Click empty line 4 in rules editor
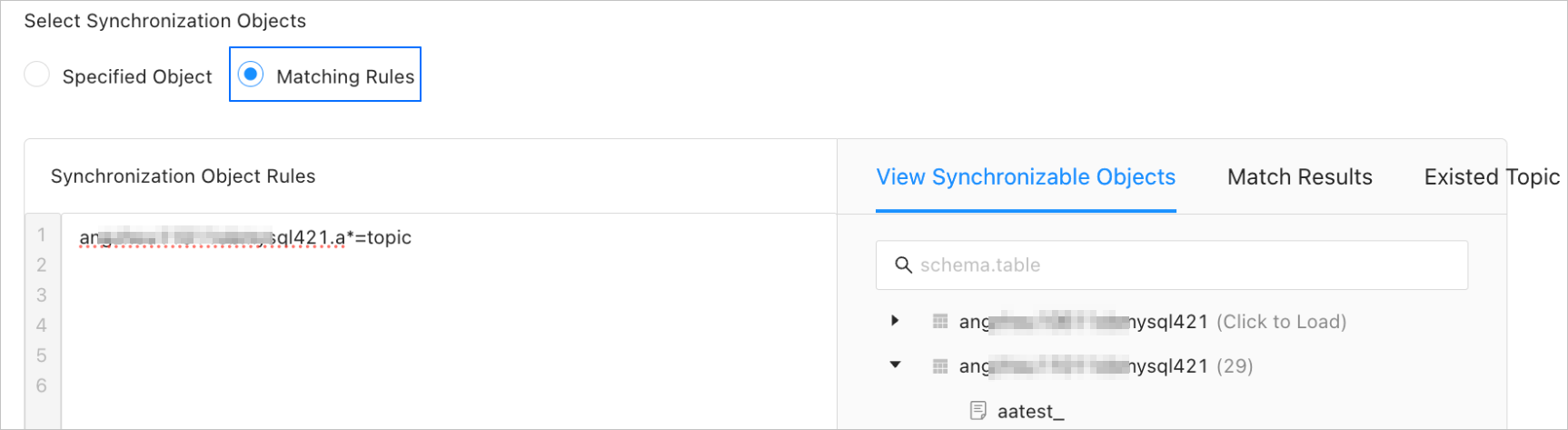 (x=363, y=325)
